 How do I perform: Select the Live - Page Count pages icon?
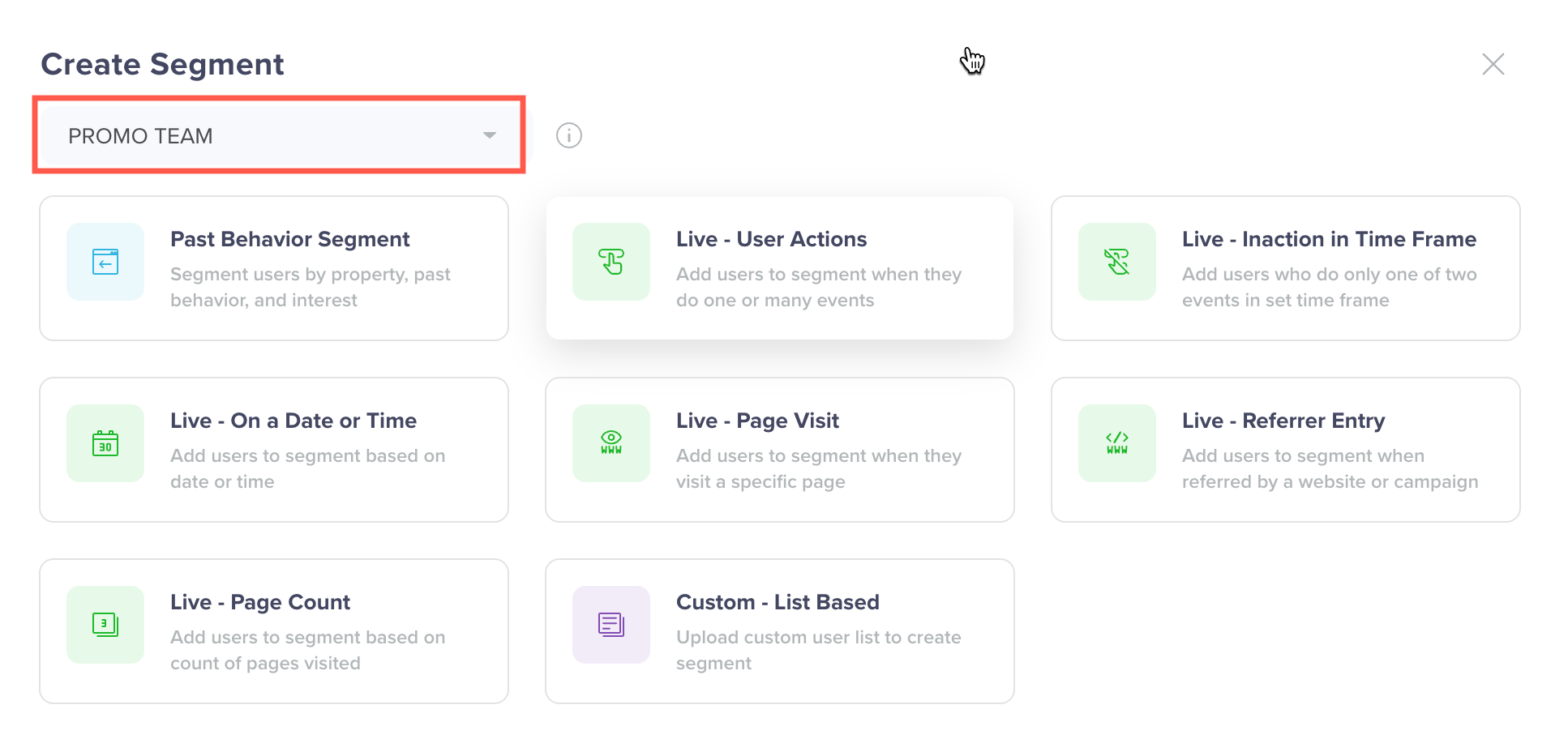click(105, 625)
